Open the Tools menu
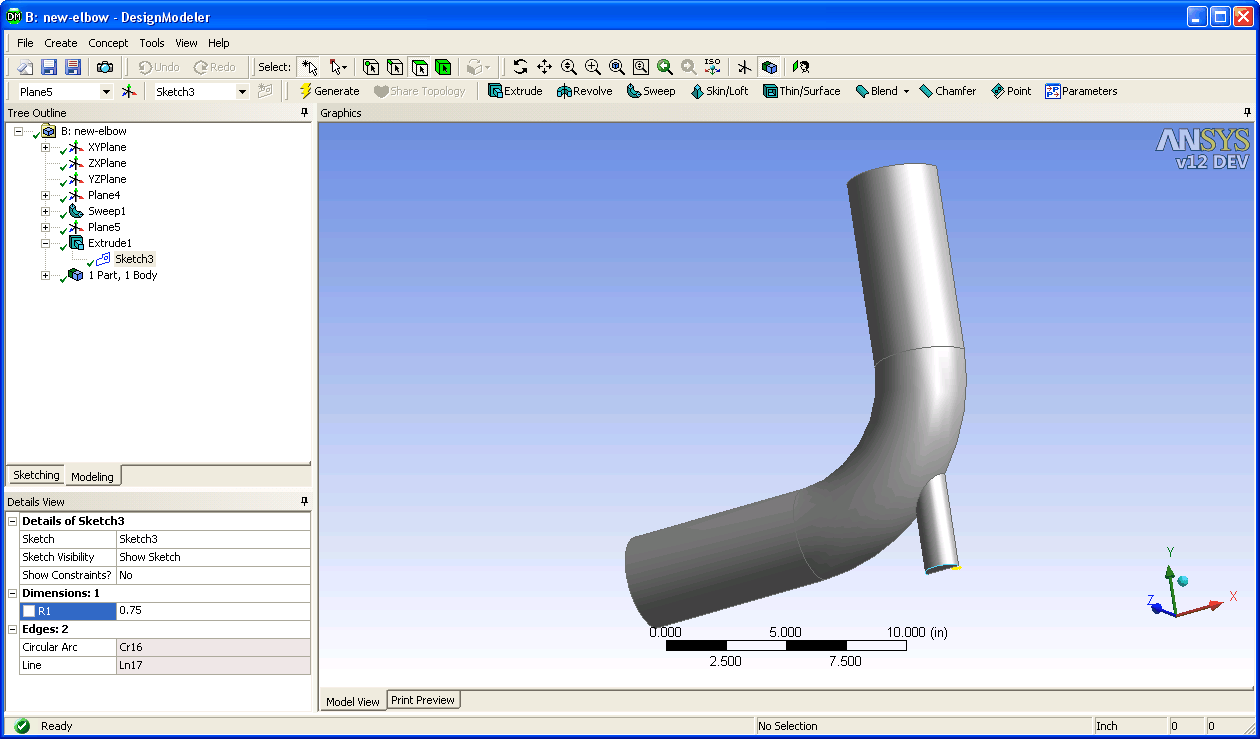Screen dimensions: 1260x739 pos(152,43)
